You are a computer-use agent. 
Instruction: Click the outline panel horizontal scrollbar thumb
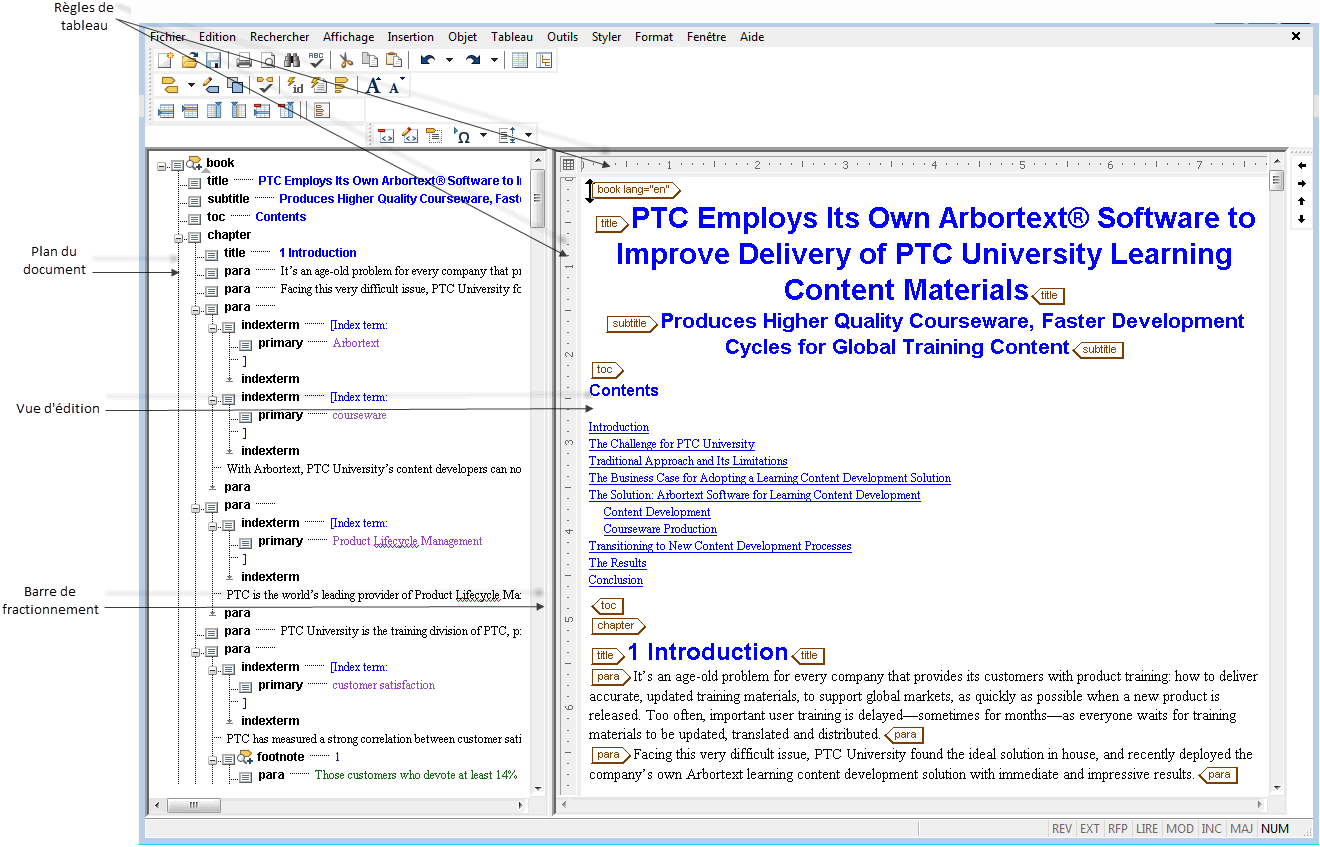tap(193, 805)
